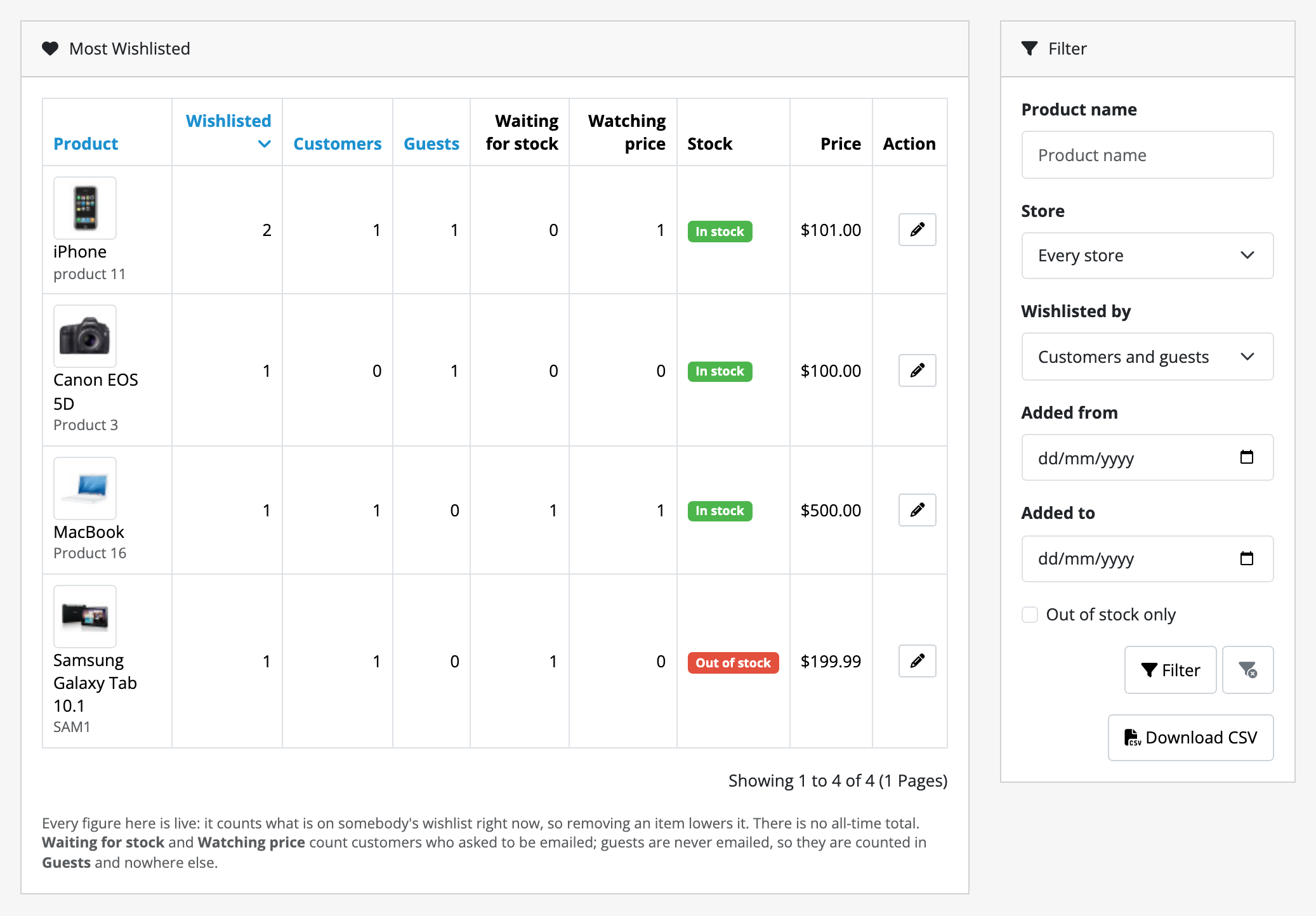Open the Store dropdown showing Every store

click(x=1147, y=256)
